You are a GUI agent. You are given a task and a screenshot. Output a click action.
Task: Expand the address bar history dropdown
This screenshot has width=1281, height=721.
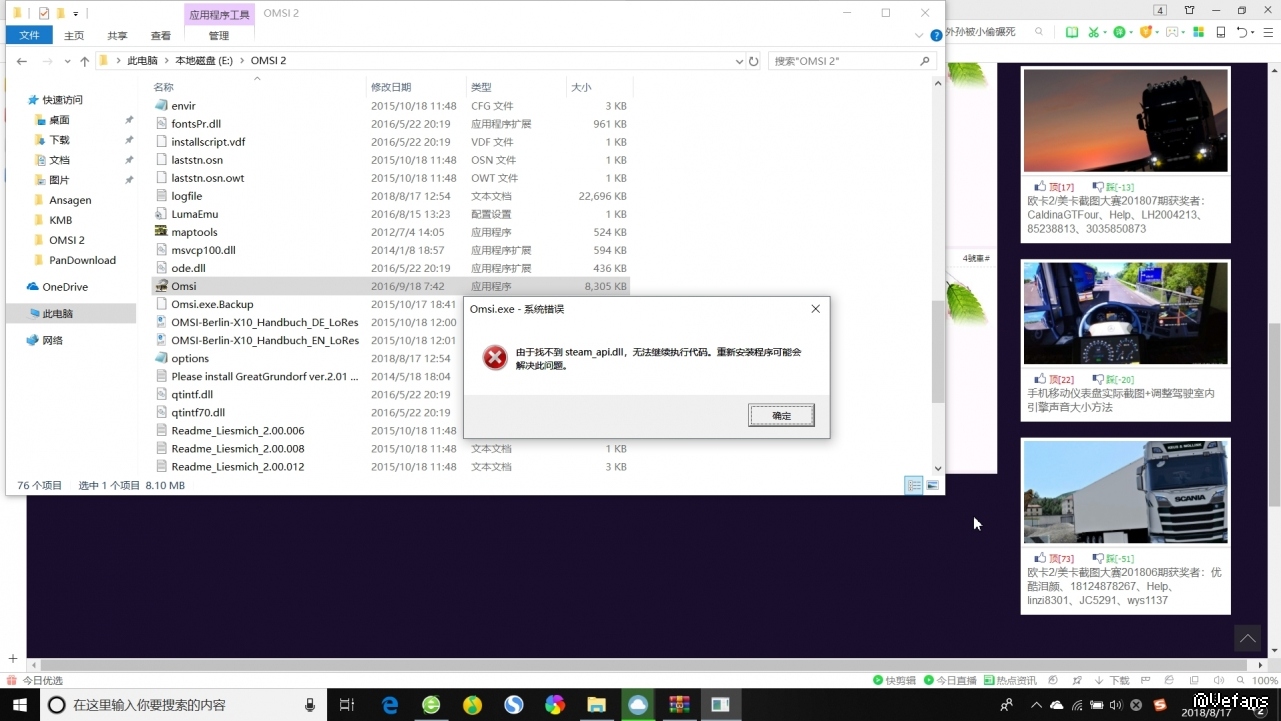pos(739,61)
